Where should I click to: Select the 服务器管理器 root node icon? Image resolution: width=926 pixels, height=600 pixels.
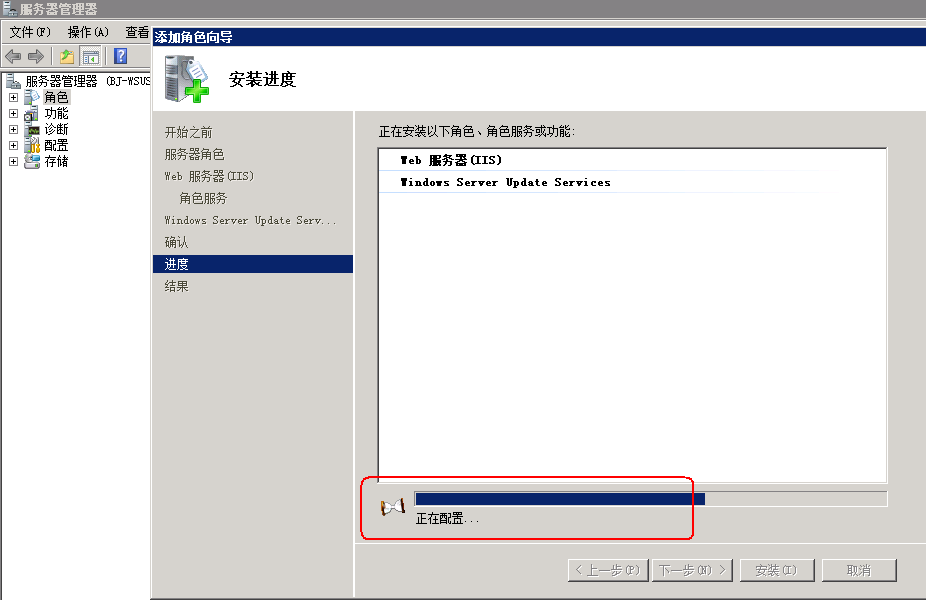[x=14, y=81]
